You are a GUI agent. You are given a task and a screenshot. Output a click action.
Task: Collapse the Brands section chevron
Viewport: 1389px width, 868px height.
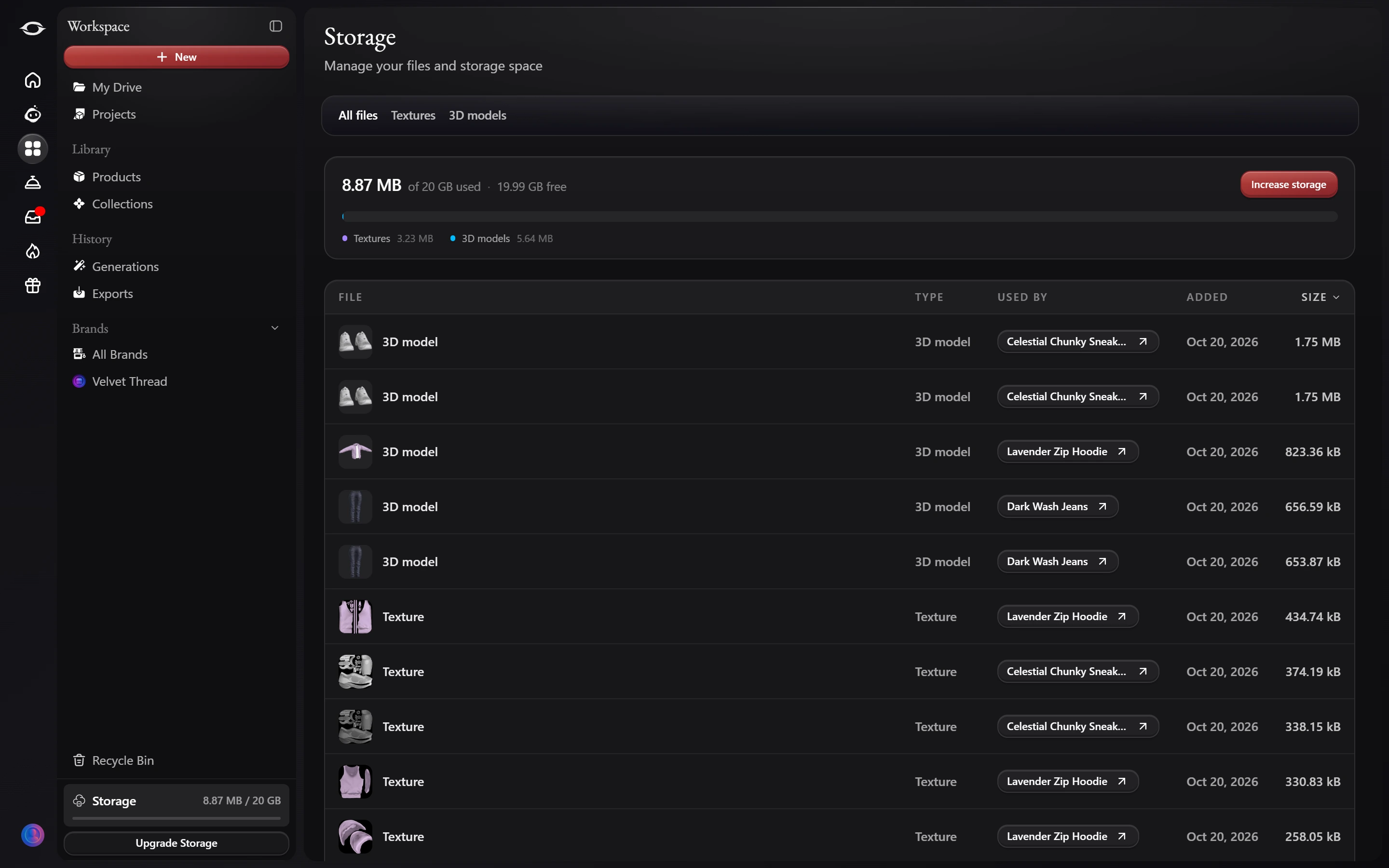274,328
